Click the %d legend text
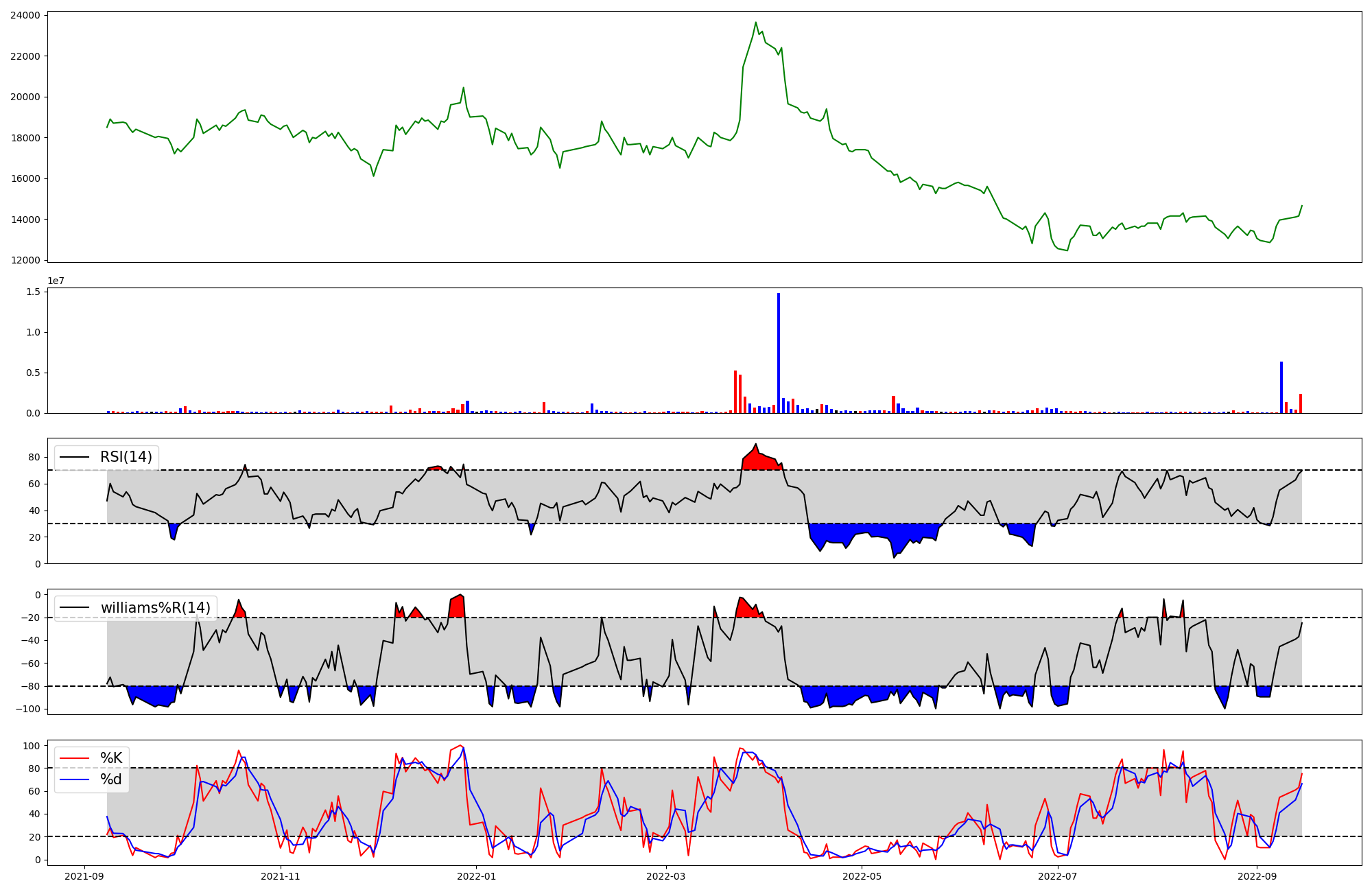The height and width of the screenshot is (892, 1372). coord(111,779)
